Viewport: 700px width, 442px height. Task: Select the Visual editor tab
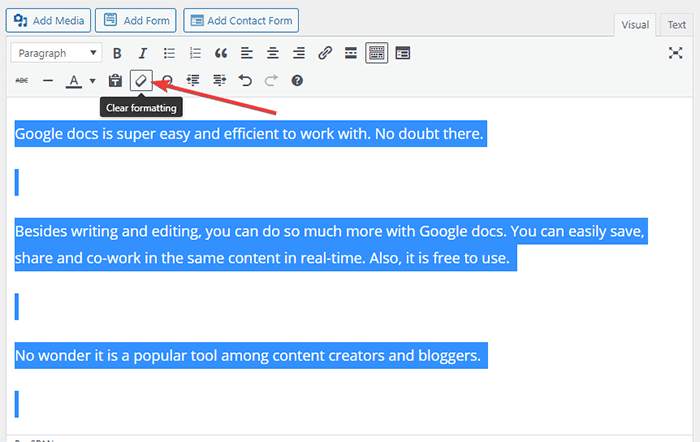[635, 25]
